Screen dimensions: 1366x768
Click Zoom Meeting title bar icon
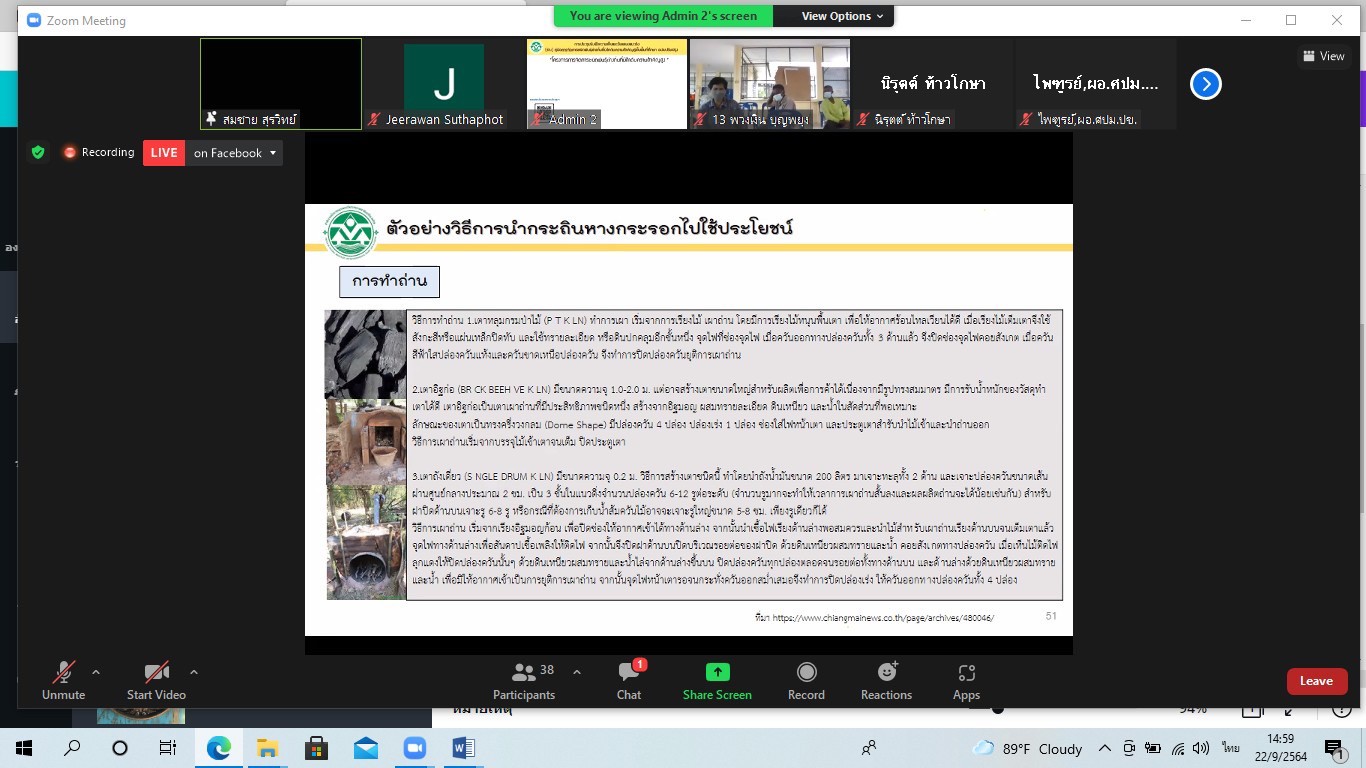click(34, 20)
